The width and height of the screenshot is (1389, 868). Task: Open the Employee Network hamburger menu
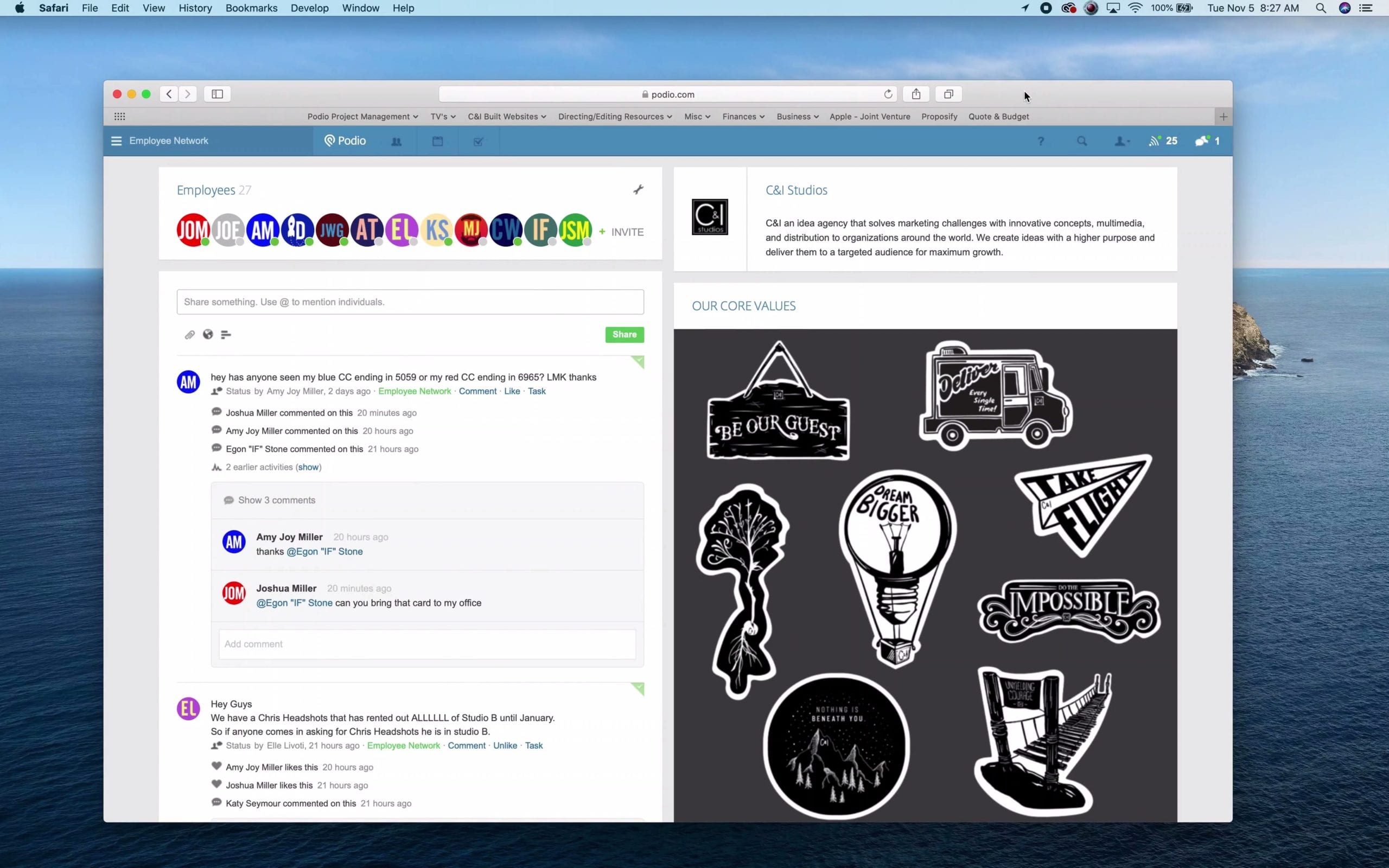coord(117,141)
